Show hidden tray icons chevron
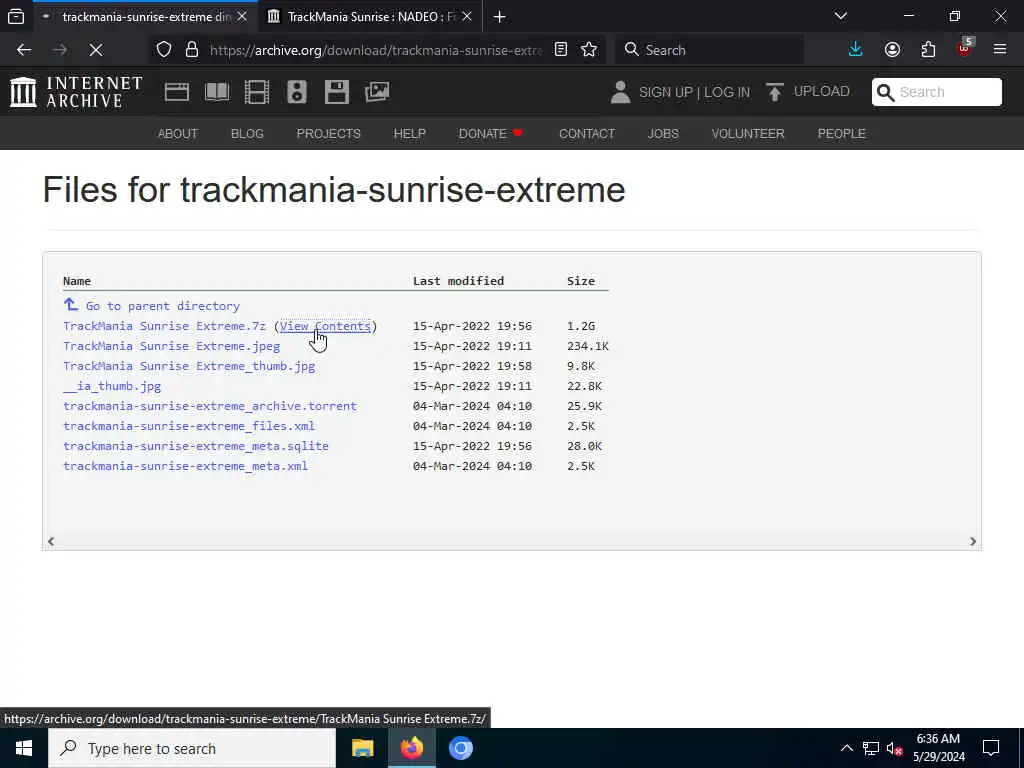 click(x=846, y=748)
